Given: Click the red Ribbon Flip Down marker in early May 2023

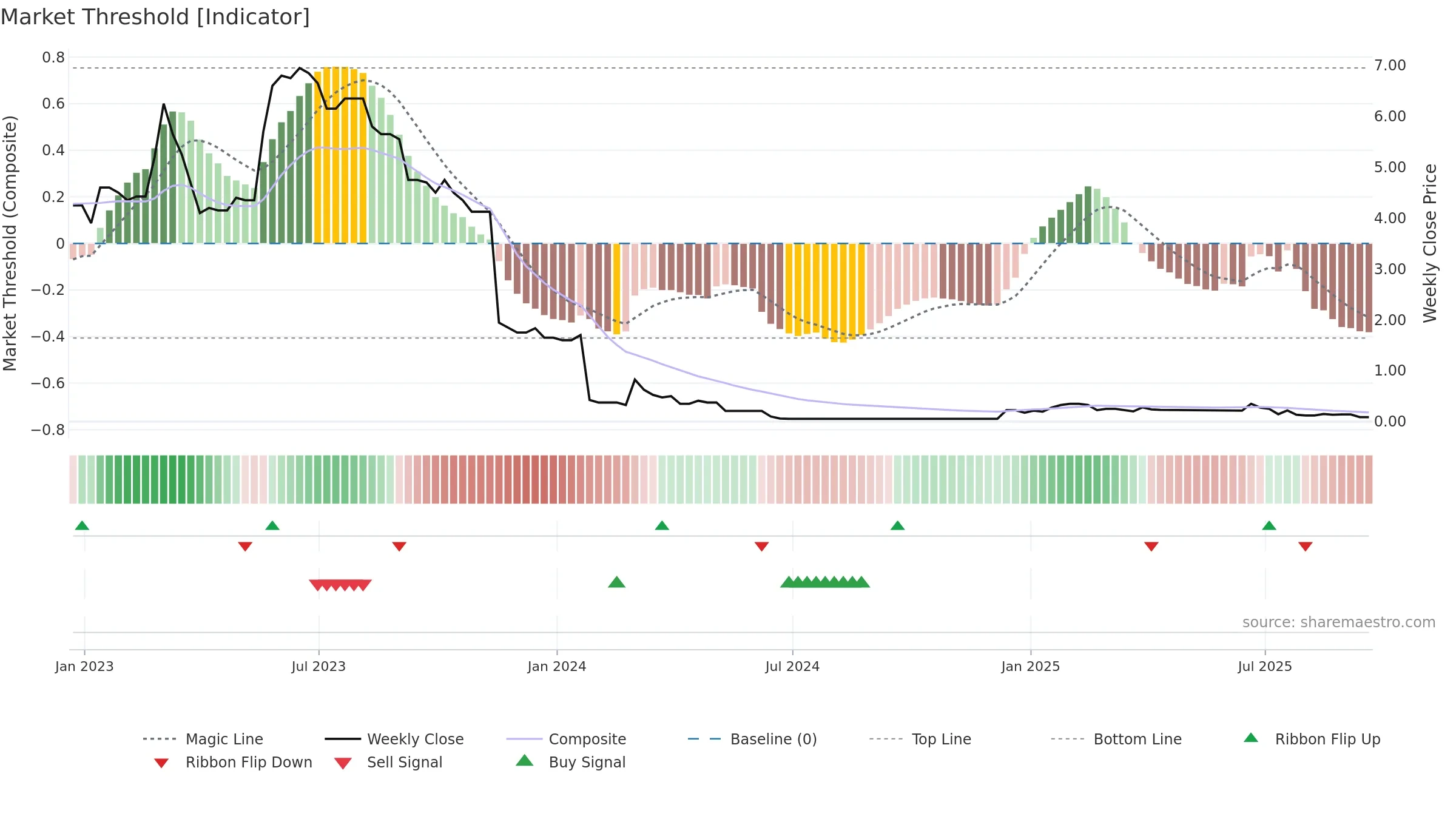Looking at the screenshot, I should 245,547.
